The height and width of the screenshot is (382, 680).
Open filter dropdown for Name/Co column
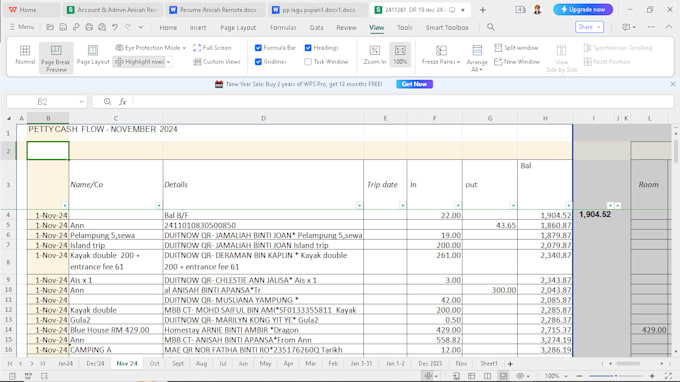coord(158,206)
